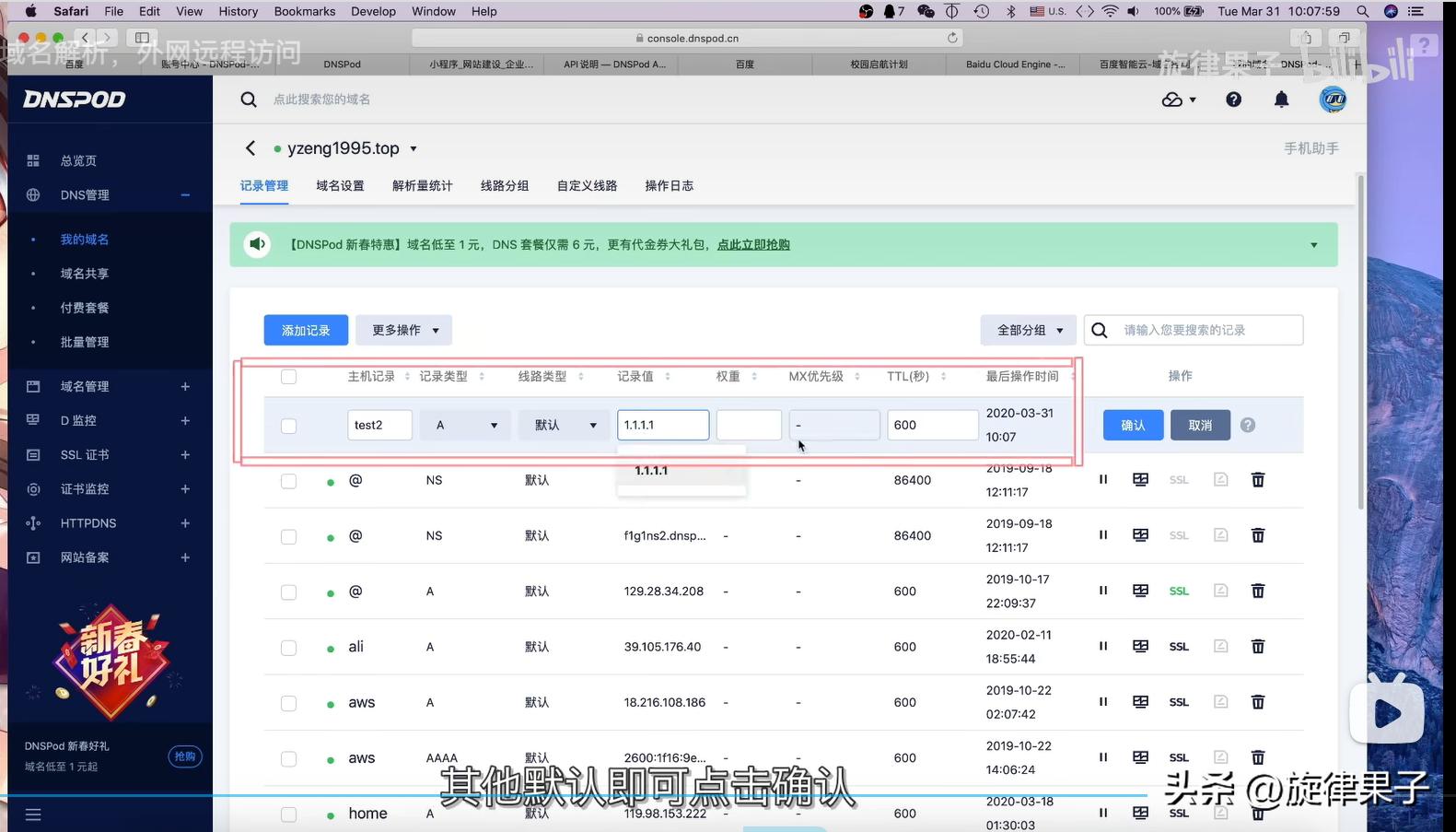1456x832 pixels.
Task: Show Safari sidebar button
Action: coord(142,38)
